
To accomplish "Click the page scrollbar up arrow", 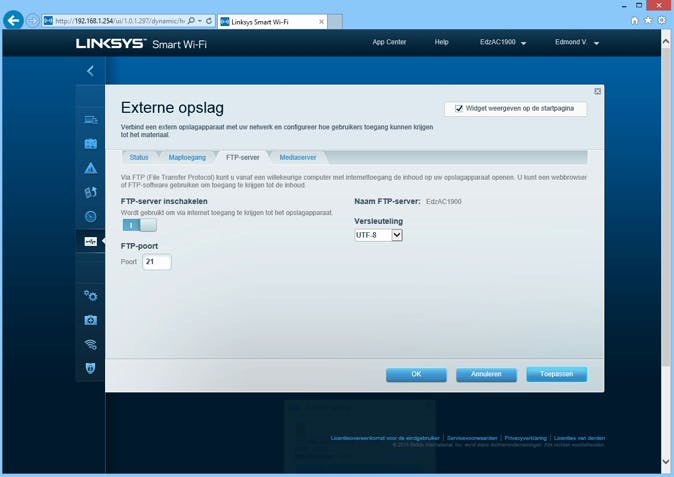I will 666,42.
